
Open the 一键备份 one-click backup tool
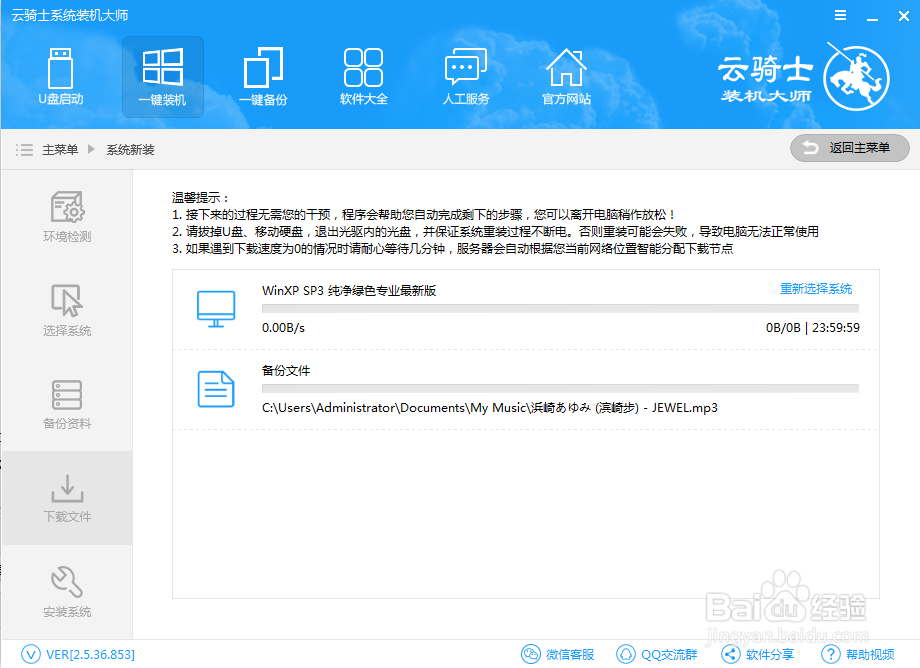pyautogui.click(x=262, y=77)
